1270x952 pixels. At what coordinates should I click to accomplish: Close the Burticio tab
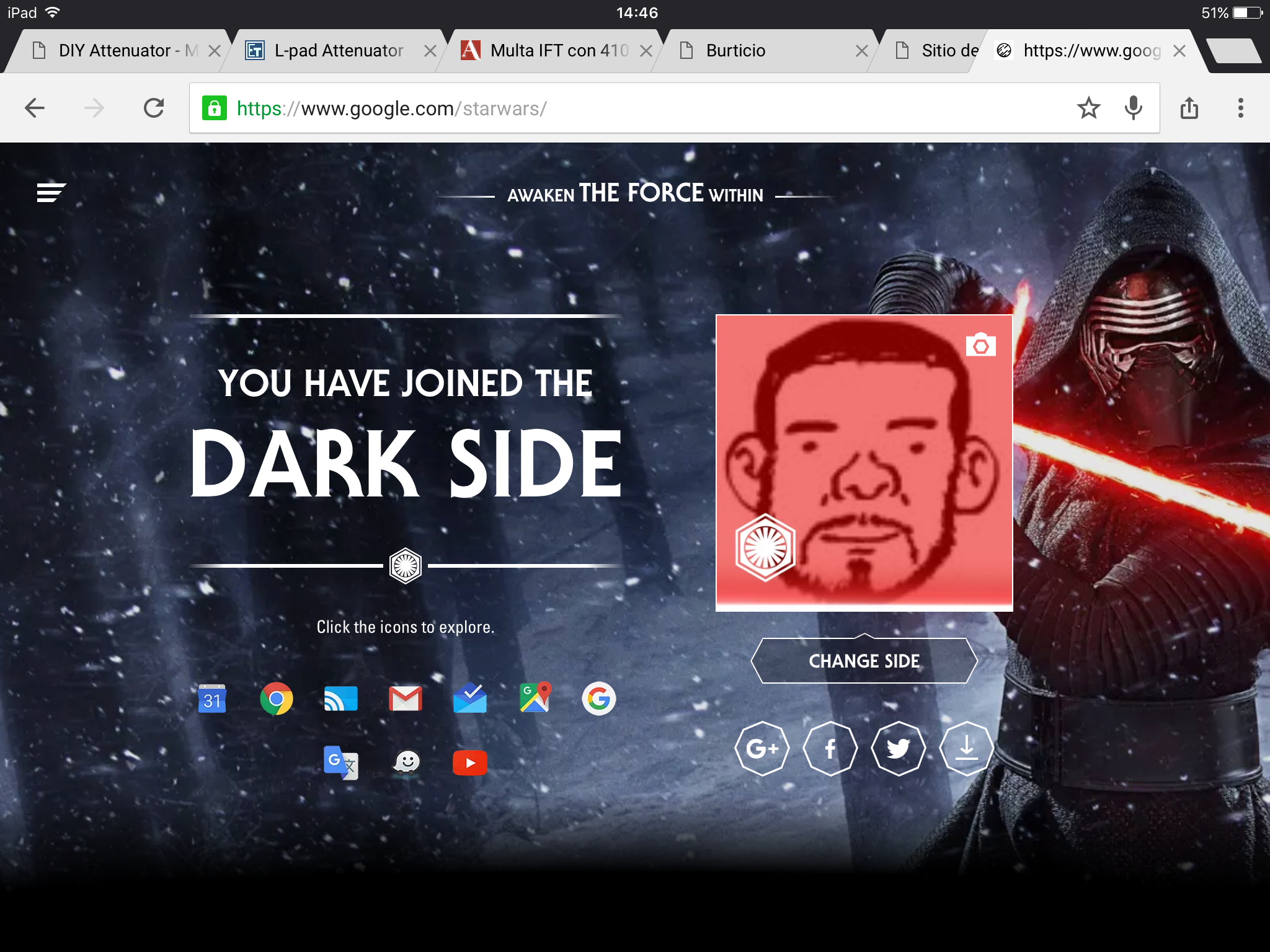(862, 51)
